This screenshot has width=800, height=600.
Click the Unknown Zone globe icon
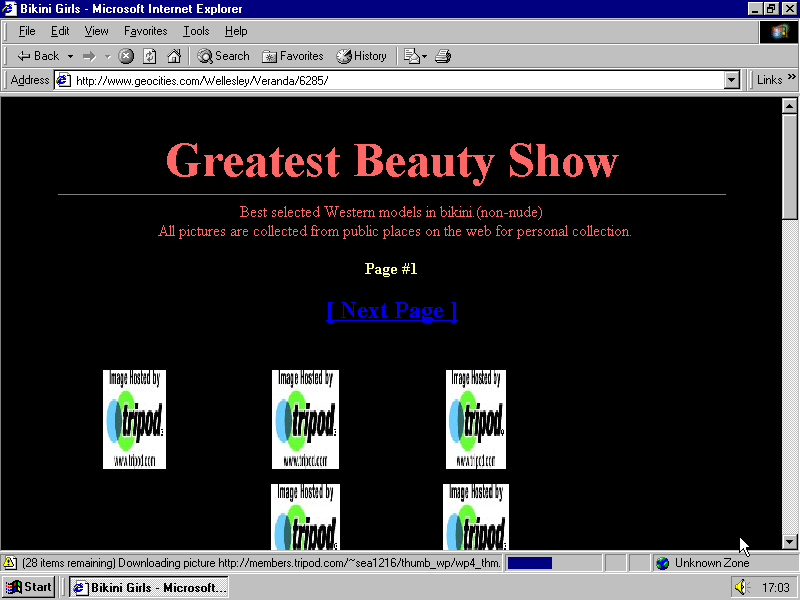pos(662,563)
